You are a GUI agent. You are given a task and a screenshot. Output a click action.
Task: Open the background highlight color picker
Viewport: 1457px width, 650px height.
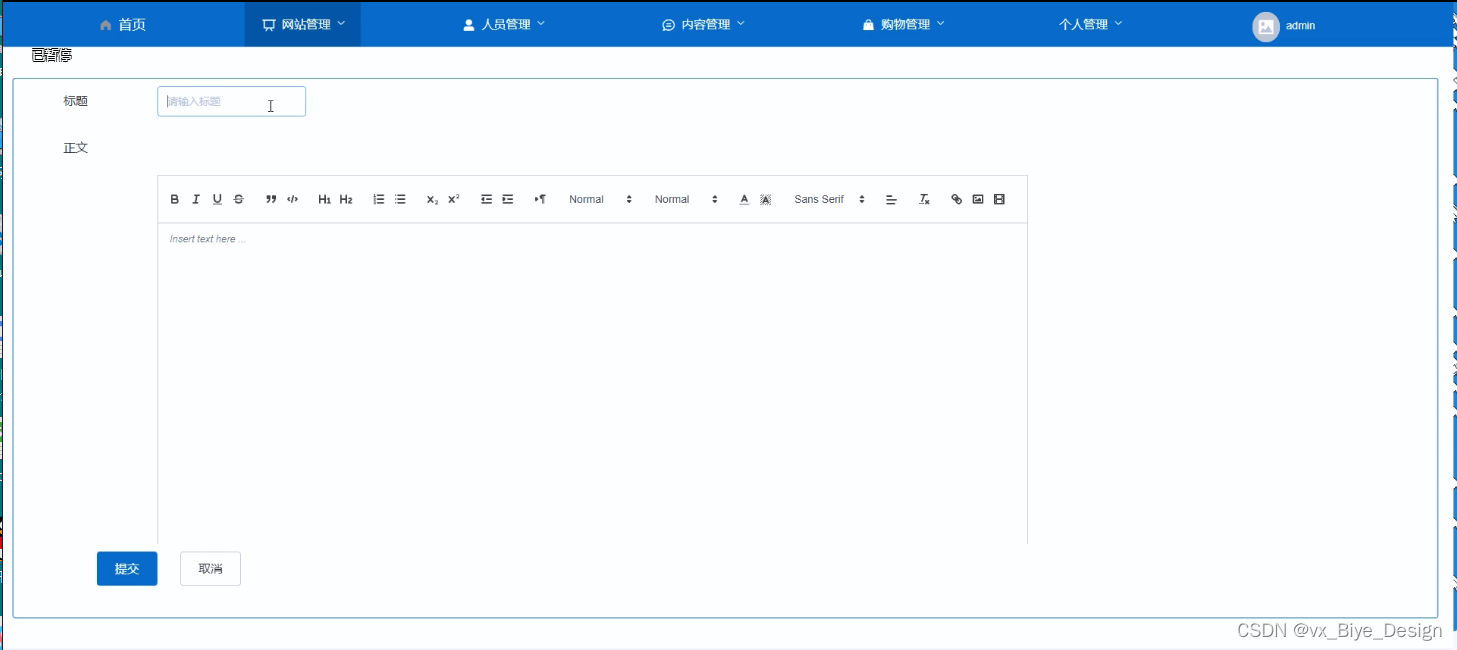point(766,199)
